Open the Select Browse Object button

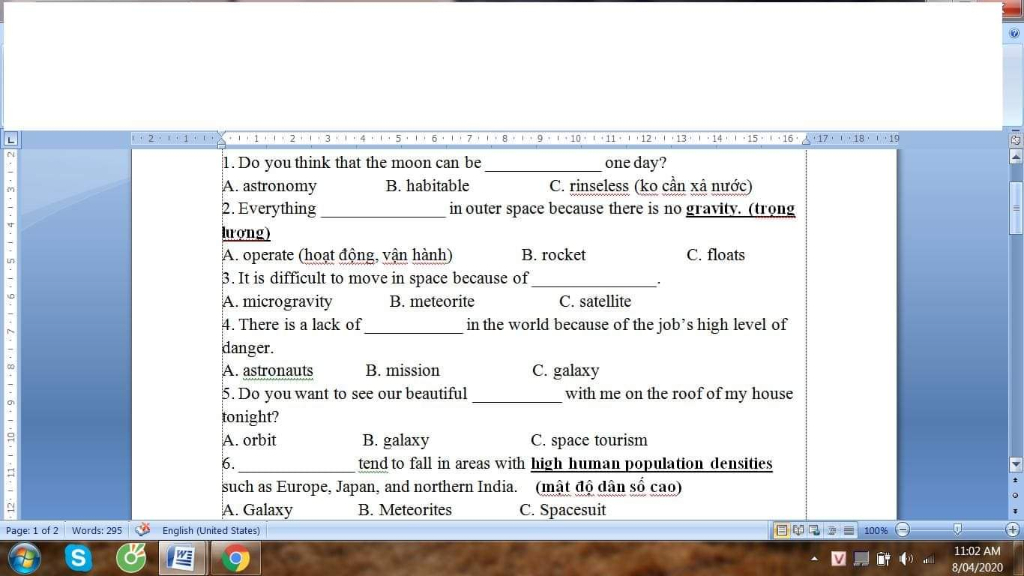coord(1016,495)
